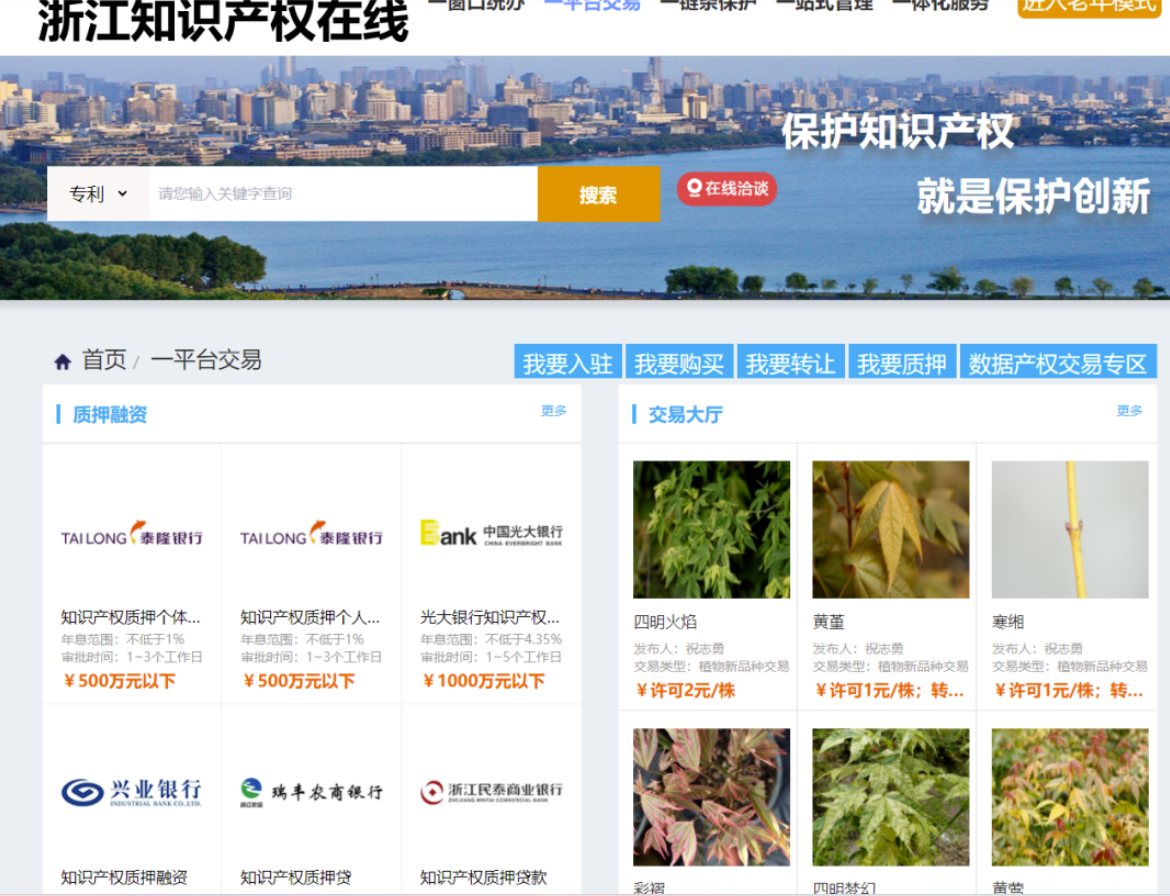Click the orange 搜索 search button
This screenshot has width=1170, height=896.
click(x=598, y=194)
